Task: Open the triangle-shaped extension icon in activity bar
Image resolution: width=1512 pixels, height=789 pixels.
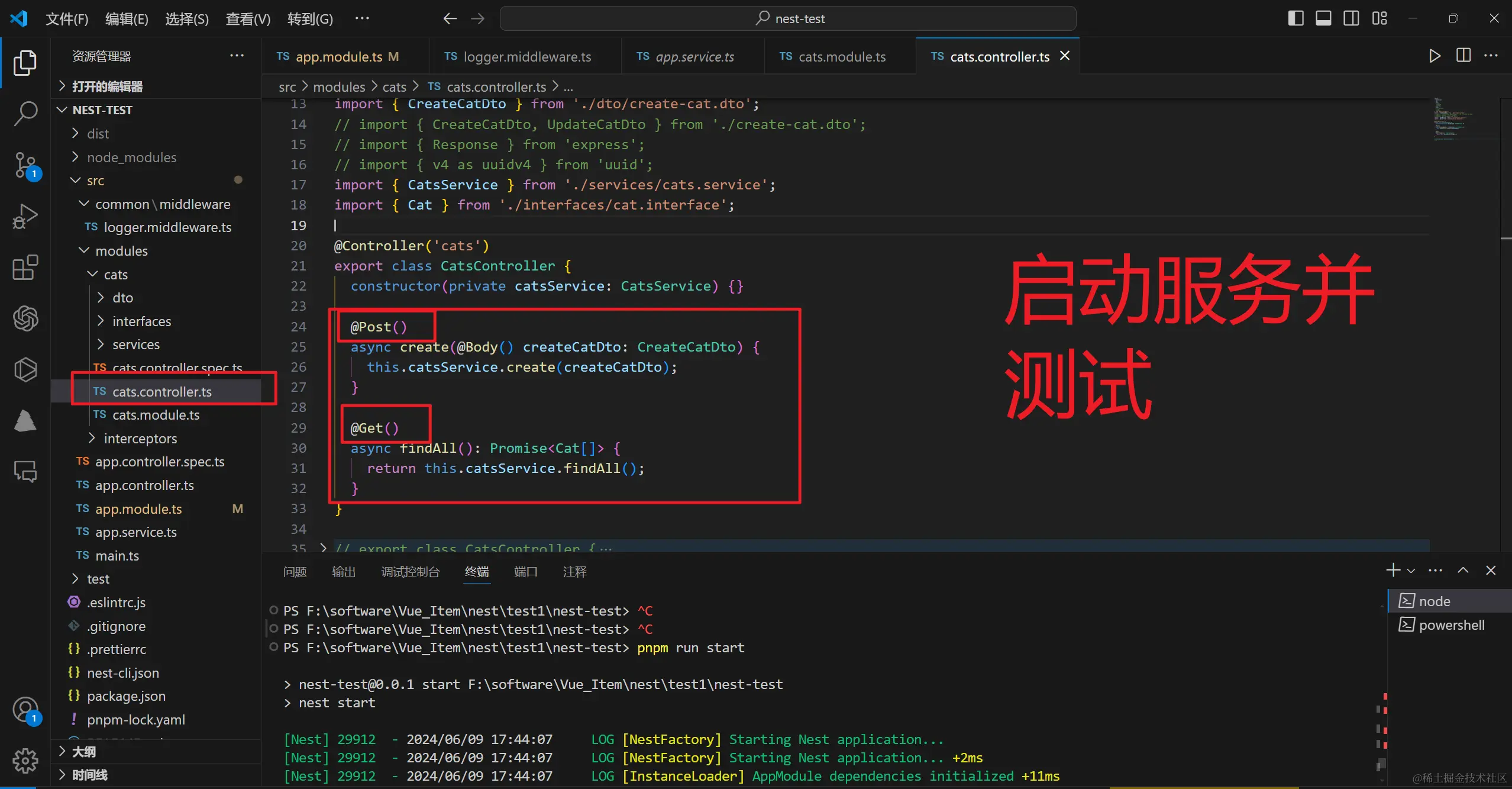Action: [x=25, y=420]
